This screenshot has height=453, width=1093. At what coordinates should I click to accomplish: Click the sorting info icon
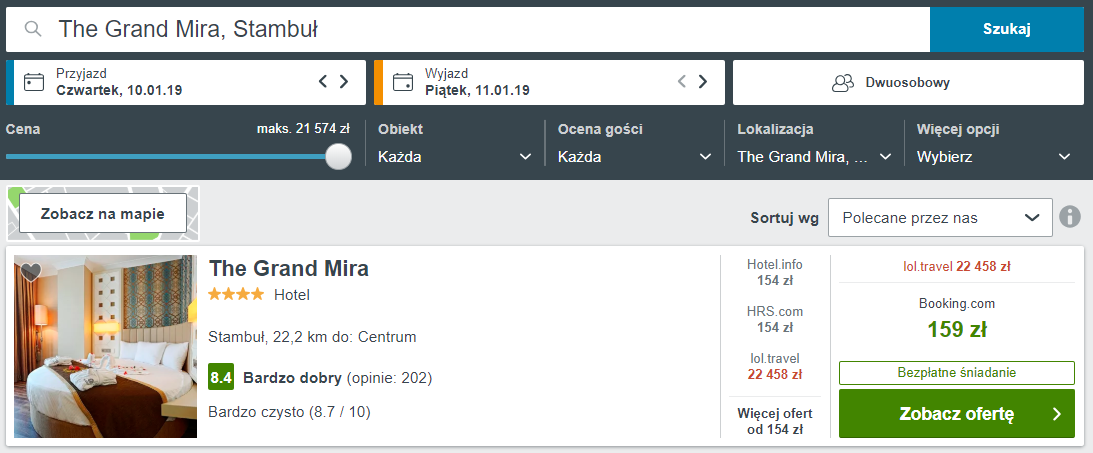pyautogui.click(x=1070, y=217)
